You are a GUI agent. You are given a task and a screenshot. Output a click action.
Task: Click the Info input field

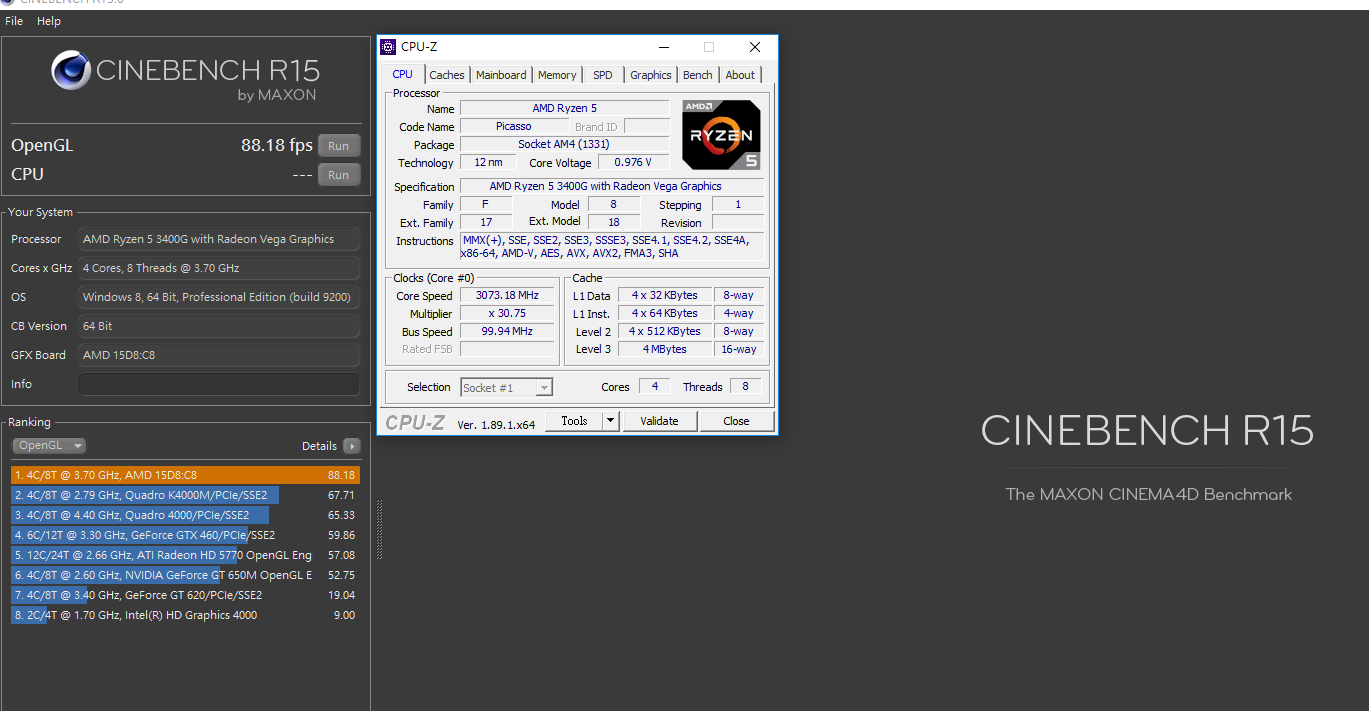click(x=218, y=384)
